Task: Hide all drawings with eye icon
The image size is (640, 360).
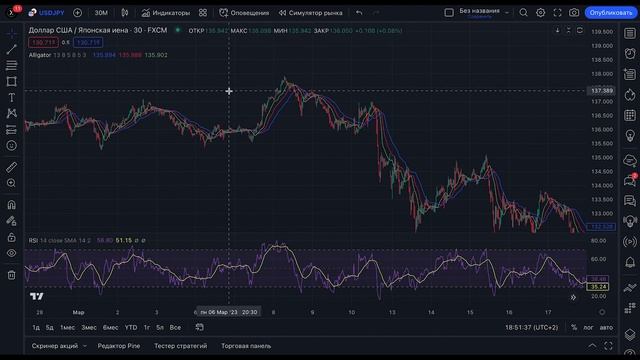Action: point(11,253)
